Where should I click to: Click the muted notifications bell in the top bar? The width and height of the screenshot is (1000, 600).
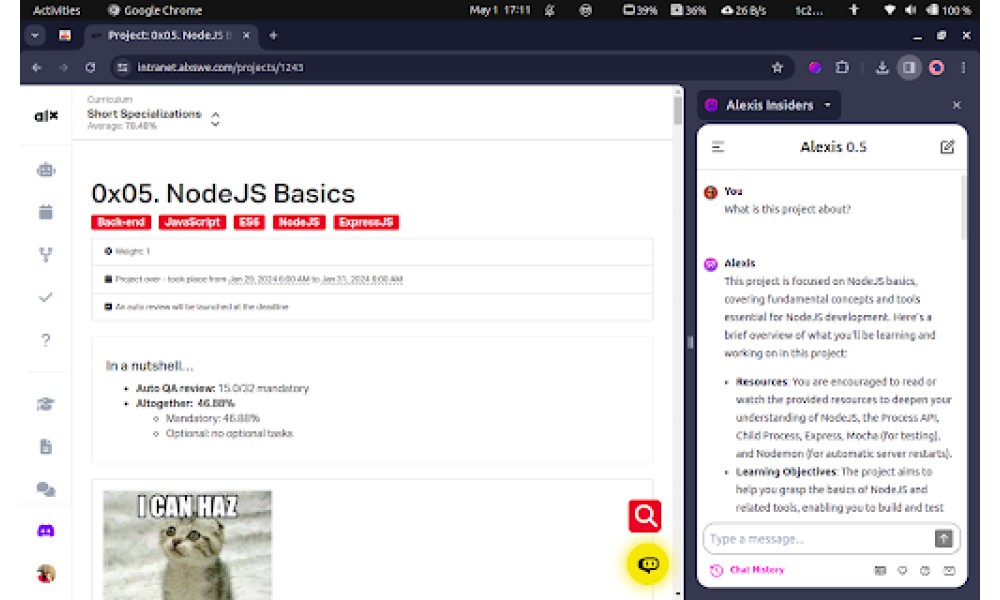pyautogui.click(x=550, y=10)
